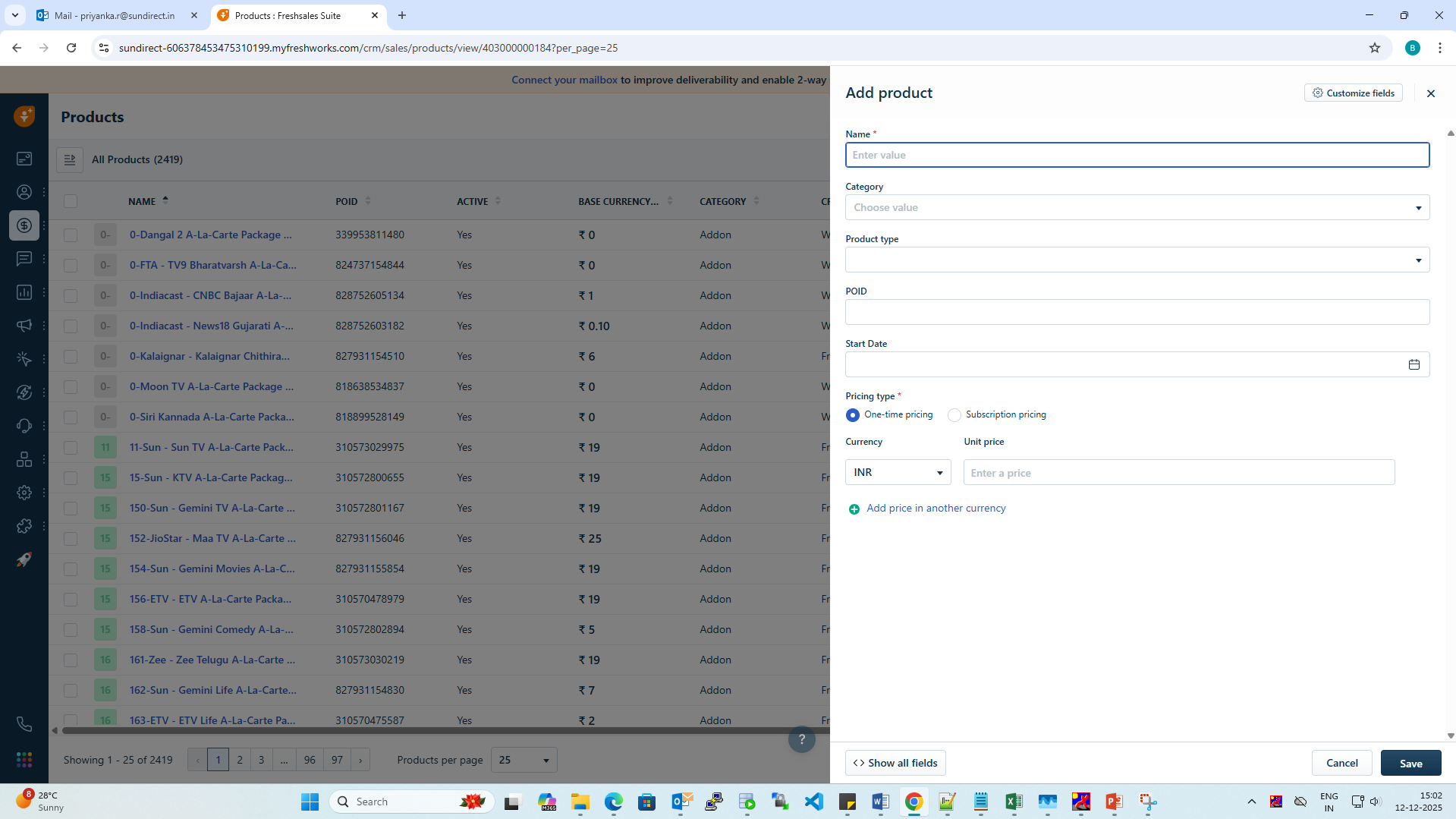This screenshot has height=819, width=1456.
Task: Open File Explorer from the taskbar
Action: (x=580, y=802)
